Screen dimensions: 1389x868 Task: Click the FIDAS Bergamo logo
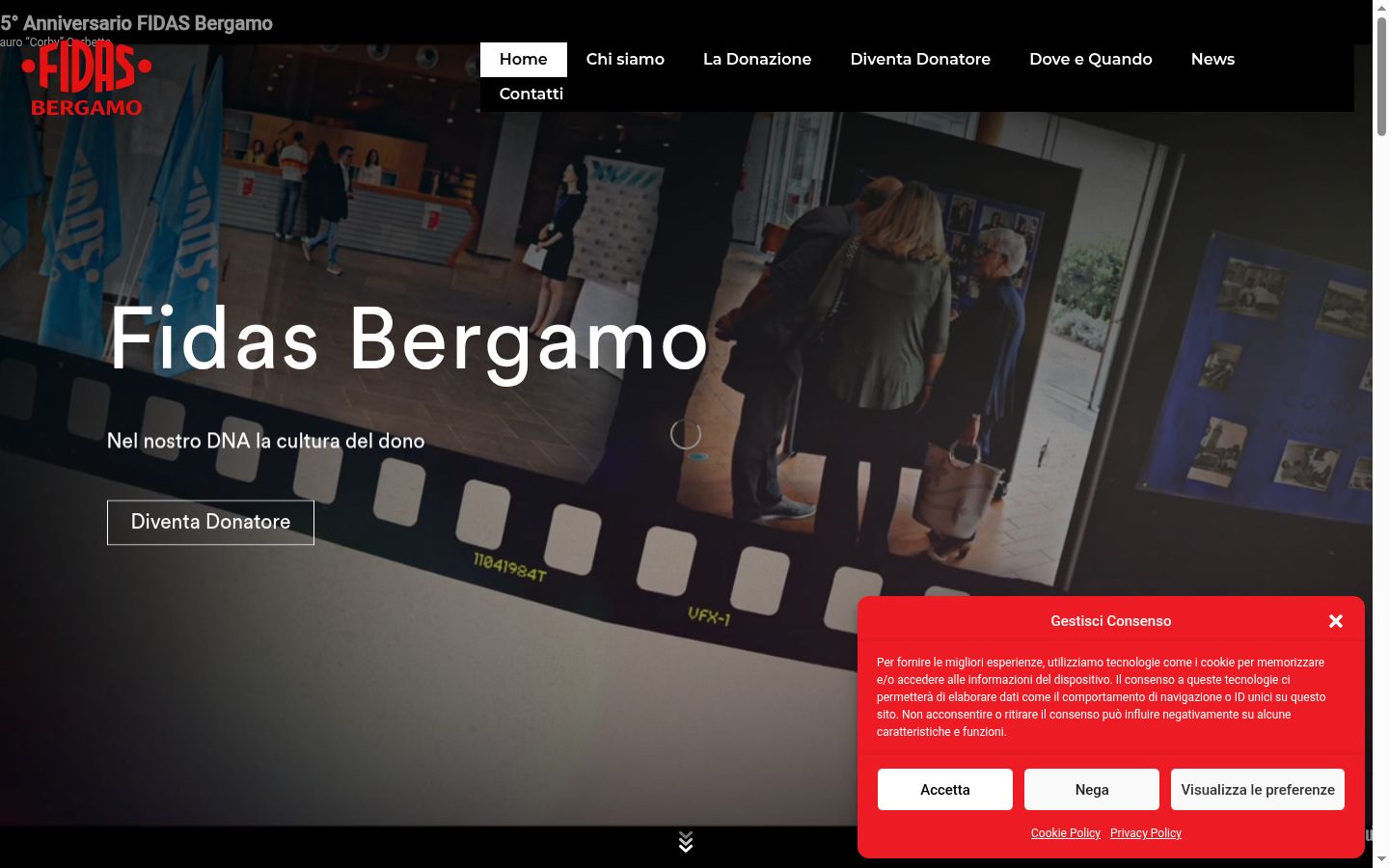(x=87, y=80)
